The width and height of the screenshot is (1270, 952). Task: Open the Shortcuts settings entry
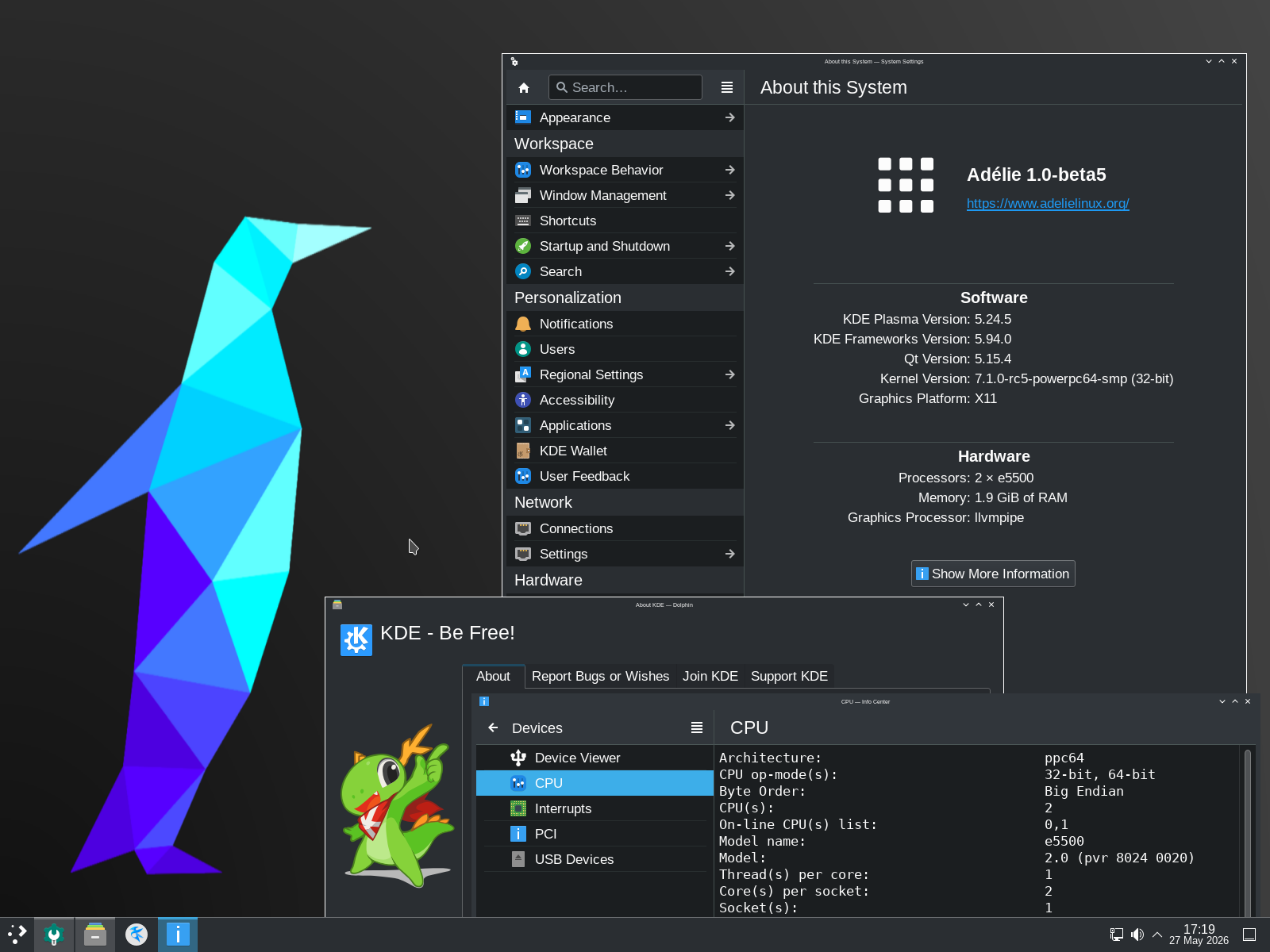[x=625, y=221]
